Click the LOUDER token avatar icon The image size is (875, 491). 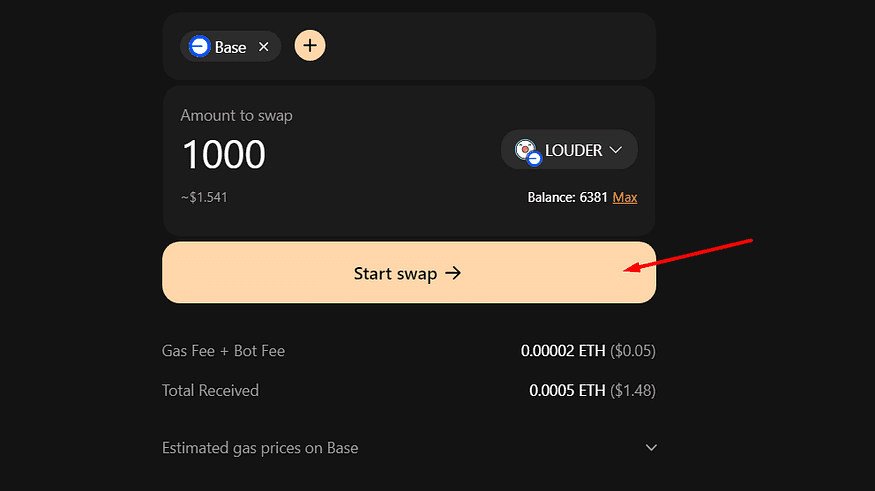tap(525, 148)
